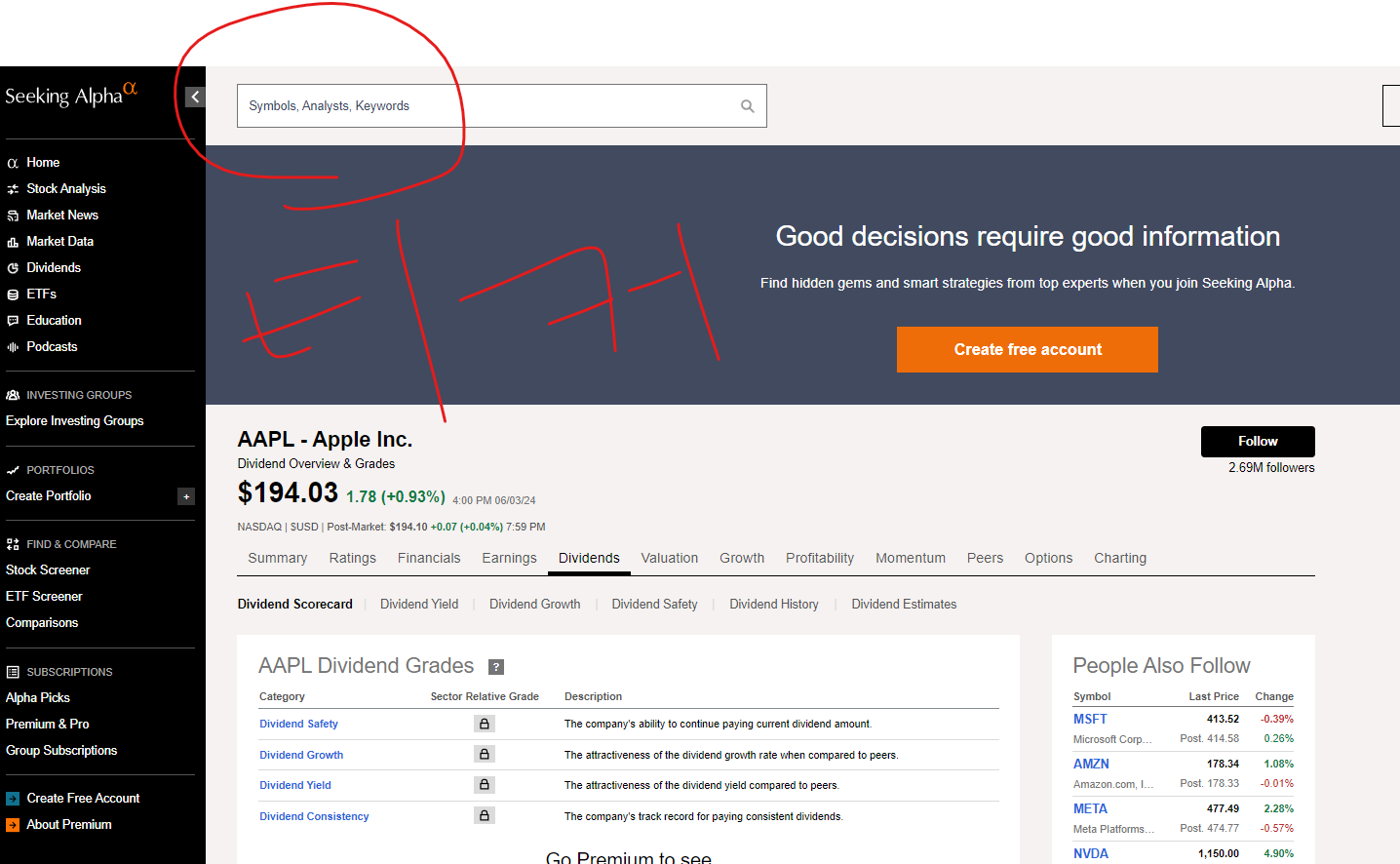Click the Find & Compare icon

tap(13, 544)
